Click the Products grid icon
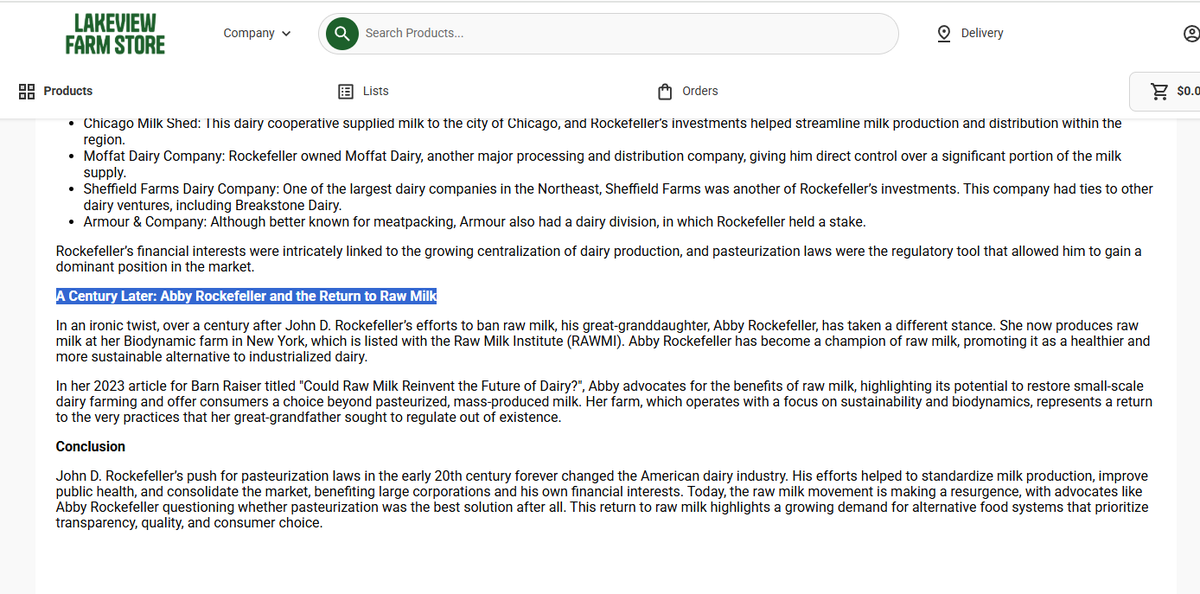 click(28, 91)
